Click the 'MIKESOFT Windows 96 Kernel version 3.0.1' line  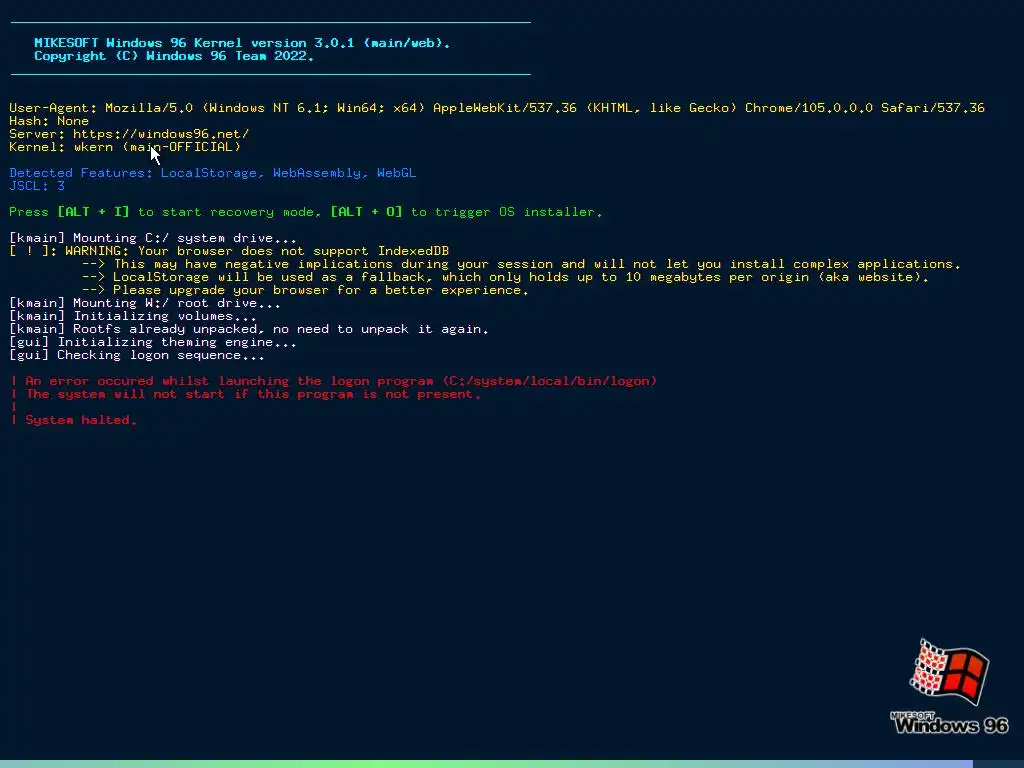coord(242,42)
